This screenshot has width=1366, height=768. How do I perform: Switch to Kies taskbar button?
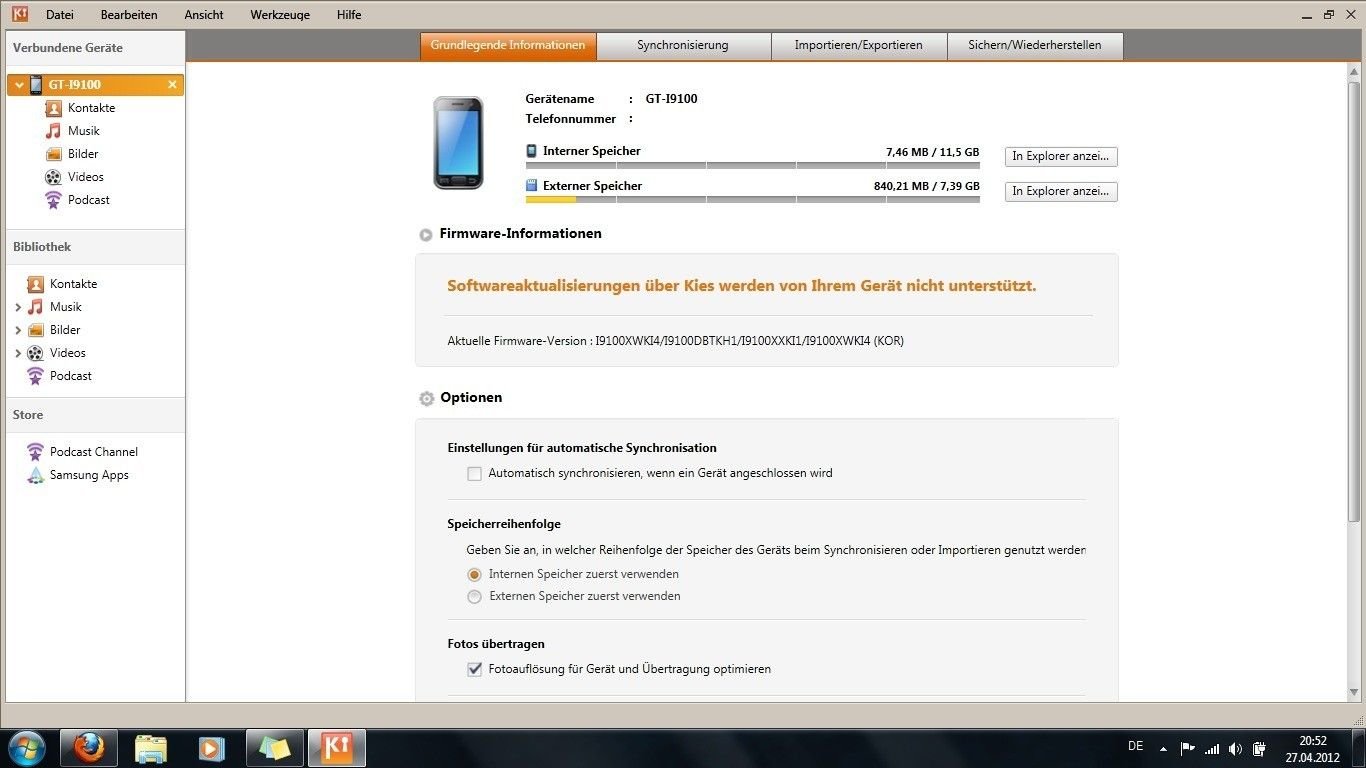[336, 748]
